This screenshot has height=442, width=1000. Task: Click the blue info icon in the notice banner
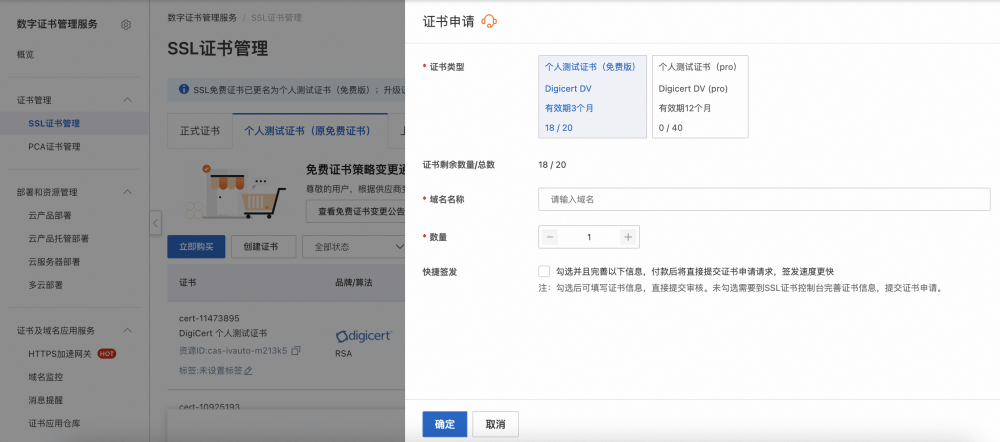[x=184, y=90]
